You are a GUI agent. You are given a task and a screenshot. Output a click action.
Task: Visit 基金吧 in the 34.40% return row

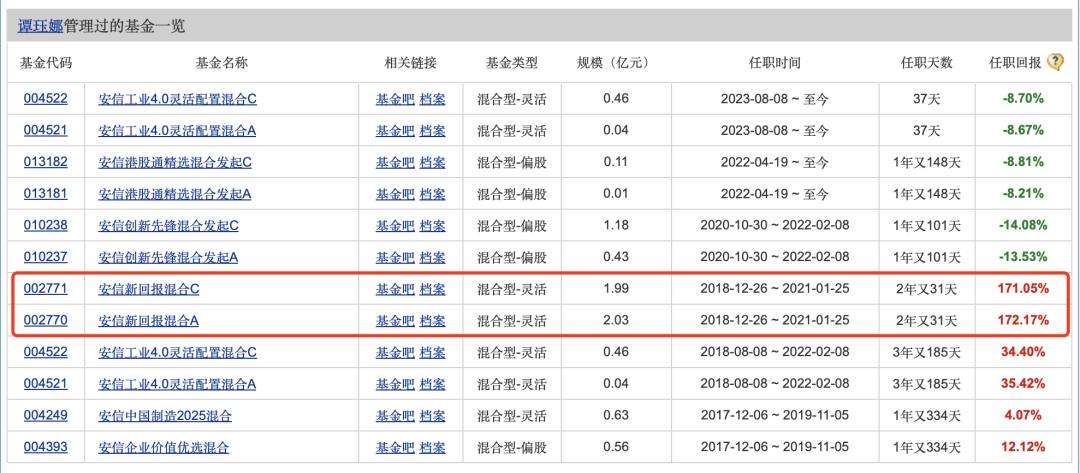coord(395,352)
